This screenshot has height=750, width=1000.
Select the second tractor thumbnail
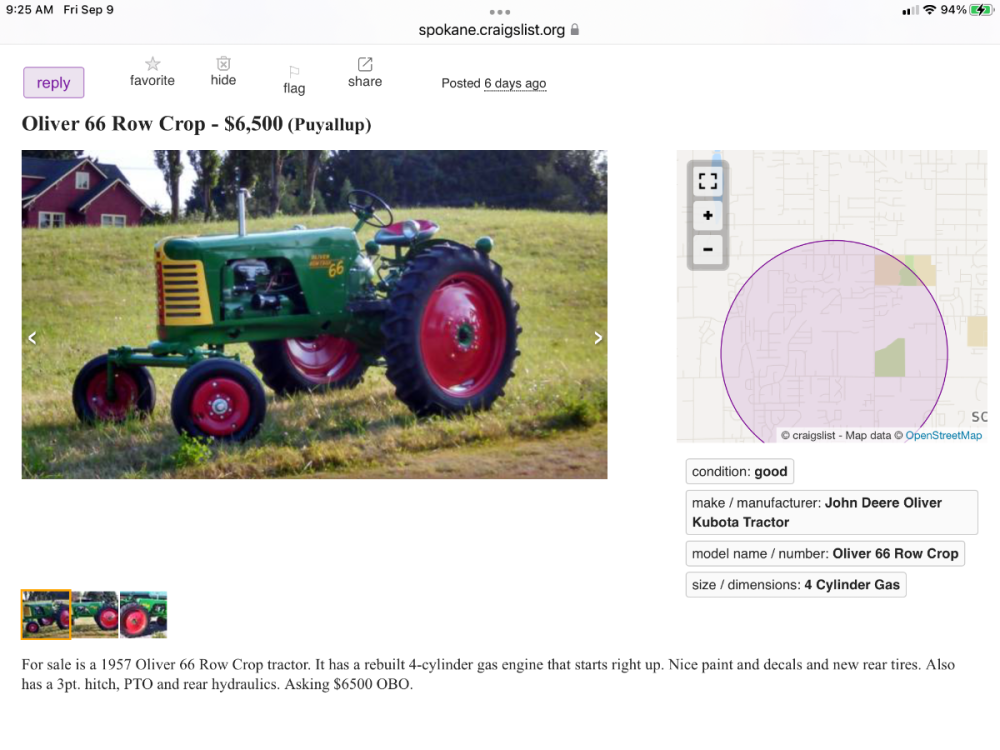click(95, 614)
